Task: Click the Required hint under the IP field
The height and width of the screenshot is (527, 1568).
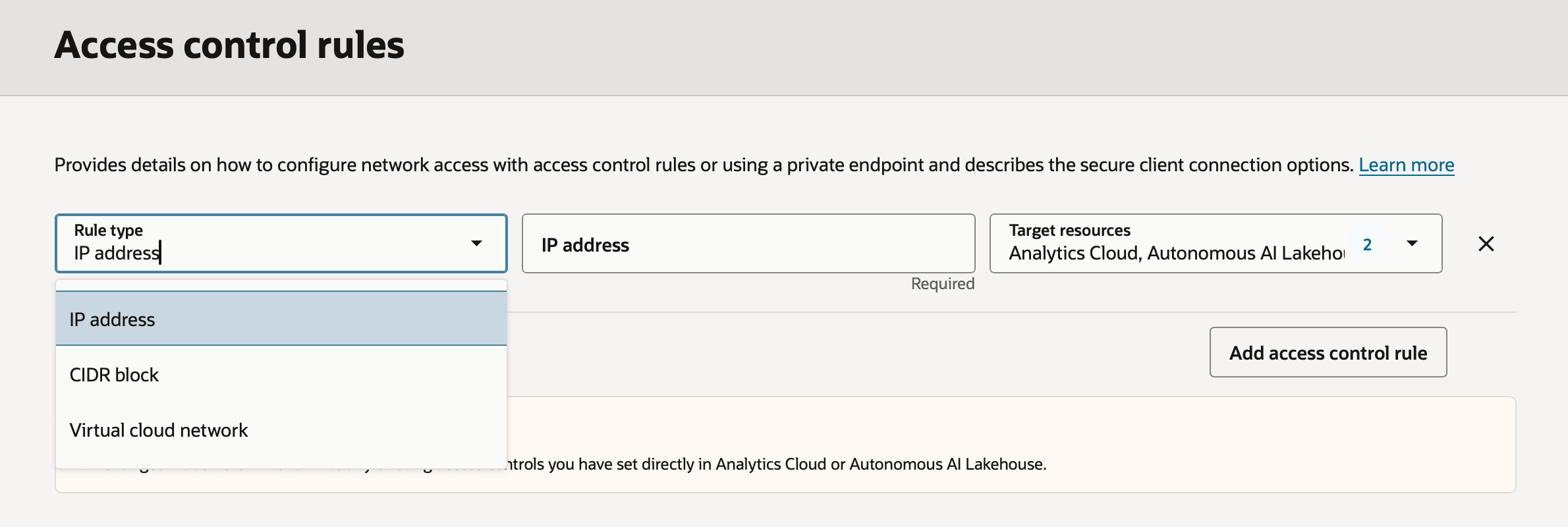Action: (942, 283)
